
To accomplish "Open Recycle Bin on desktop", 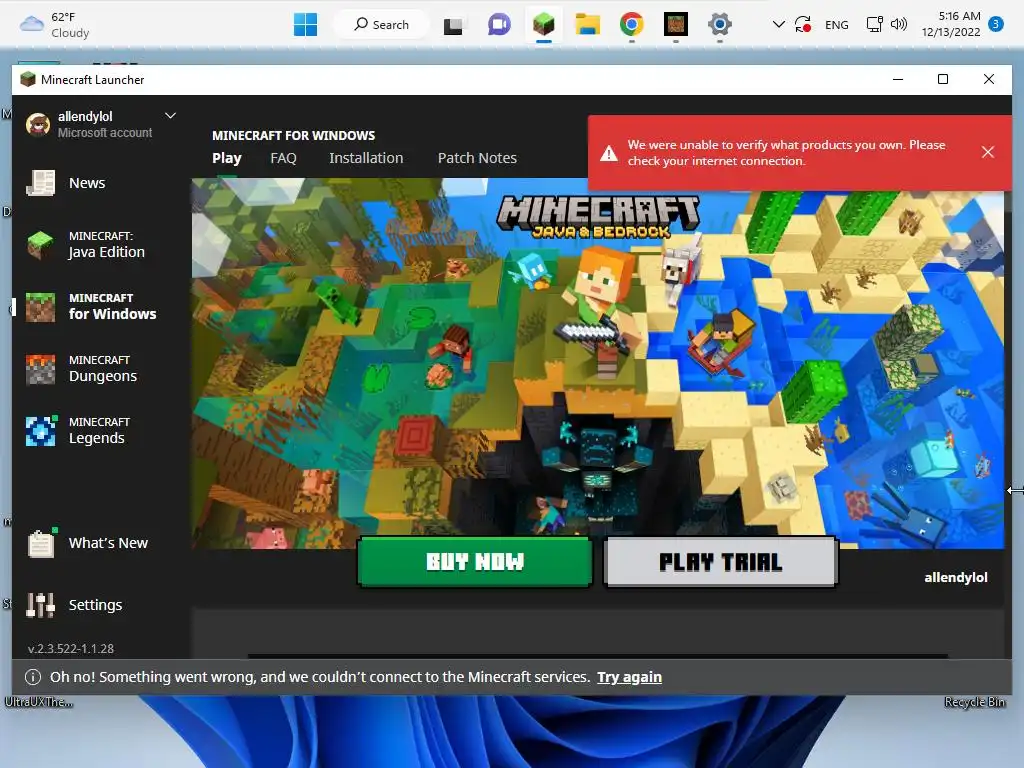I will coord(975,702).
